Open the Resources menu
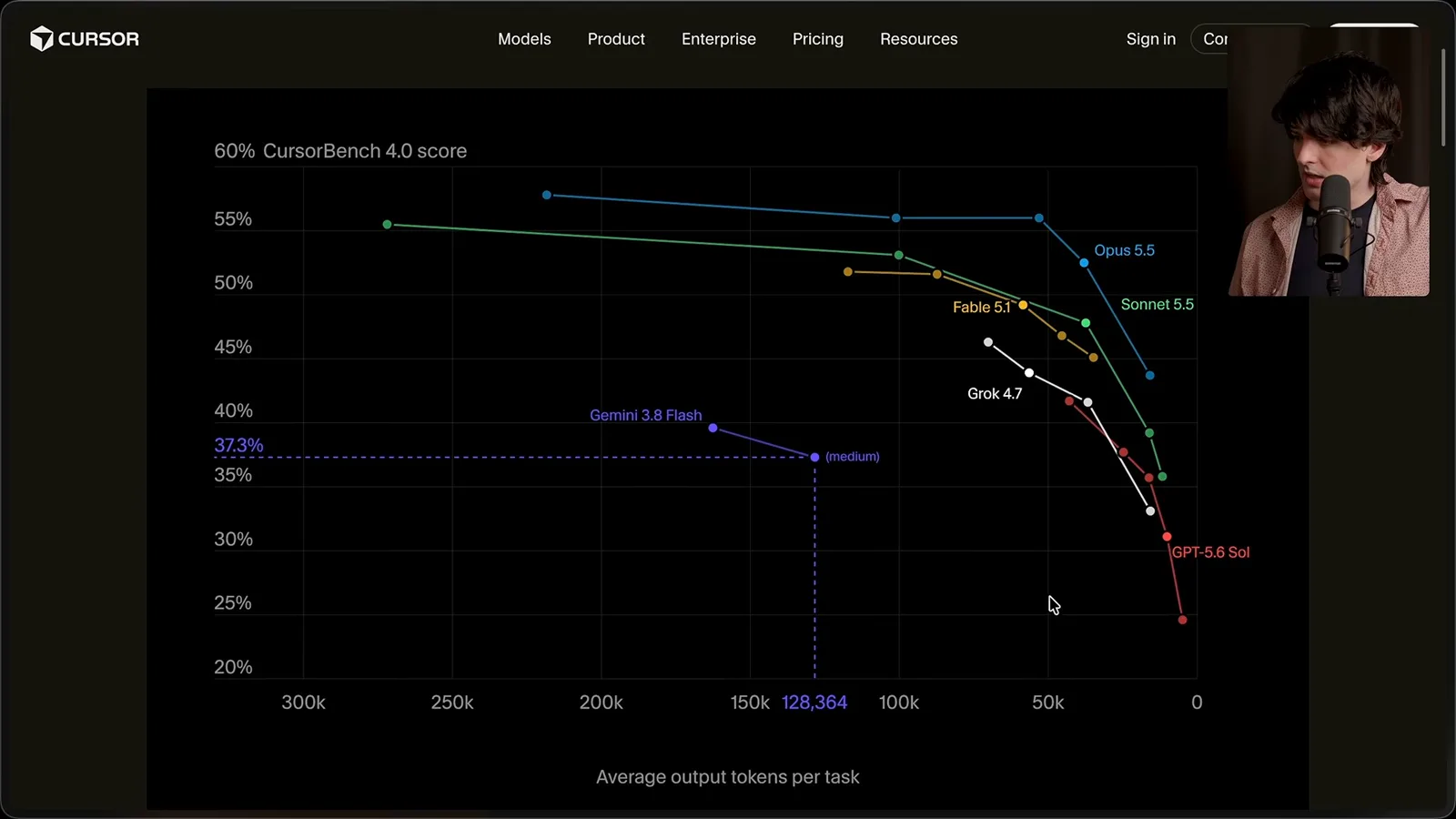This screenshot has height=819, width=1456. 918,39
